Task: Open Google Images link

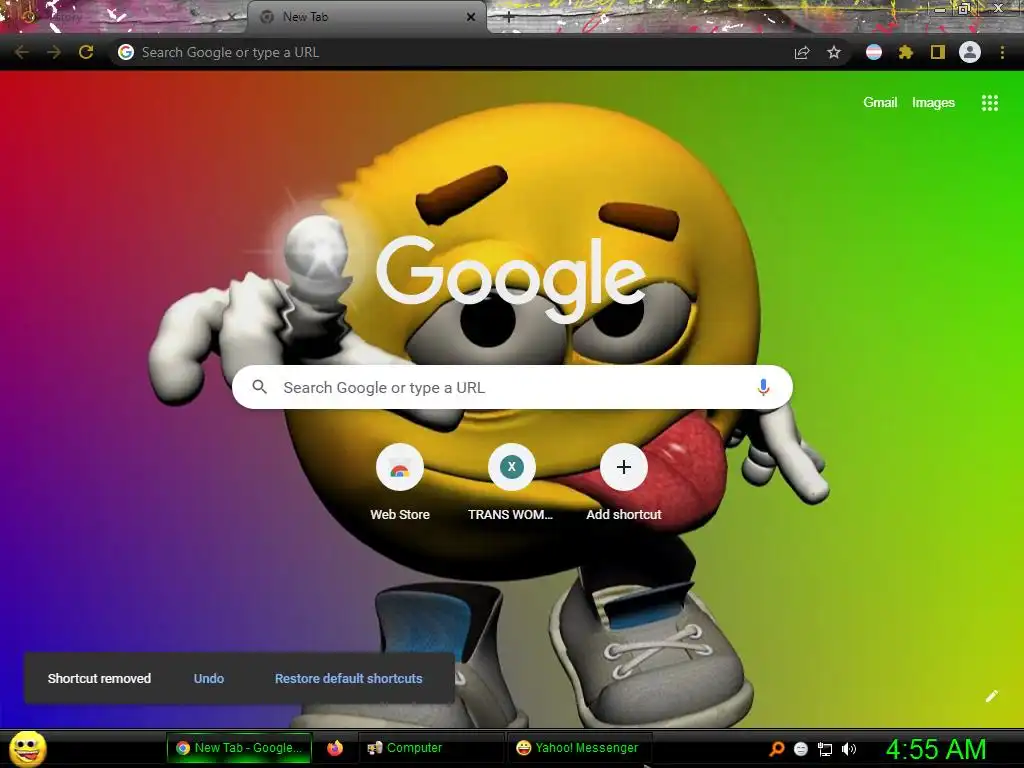Action: click(x=933, y=103)
